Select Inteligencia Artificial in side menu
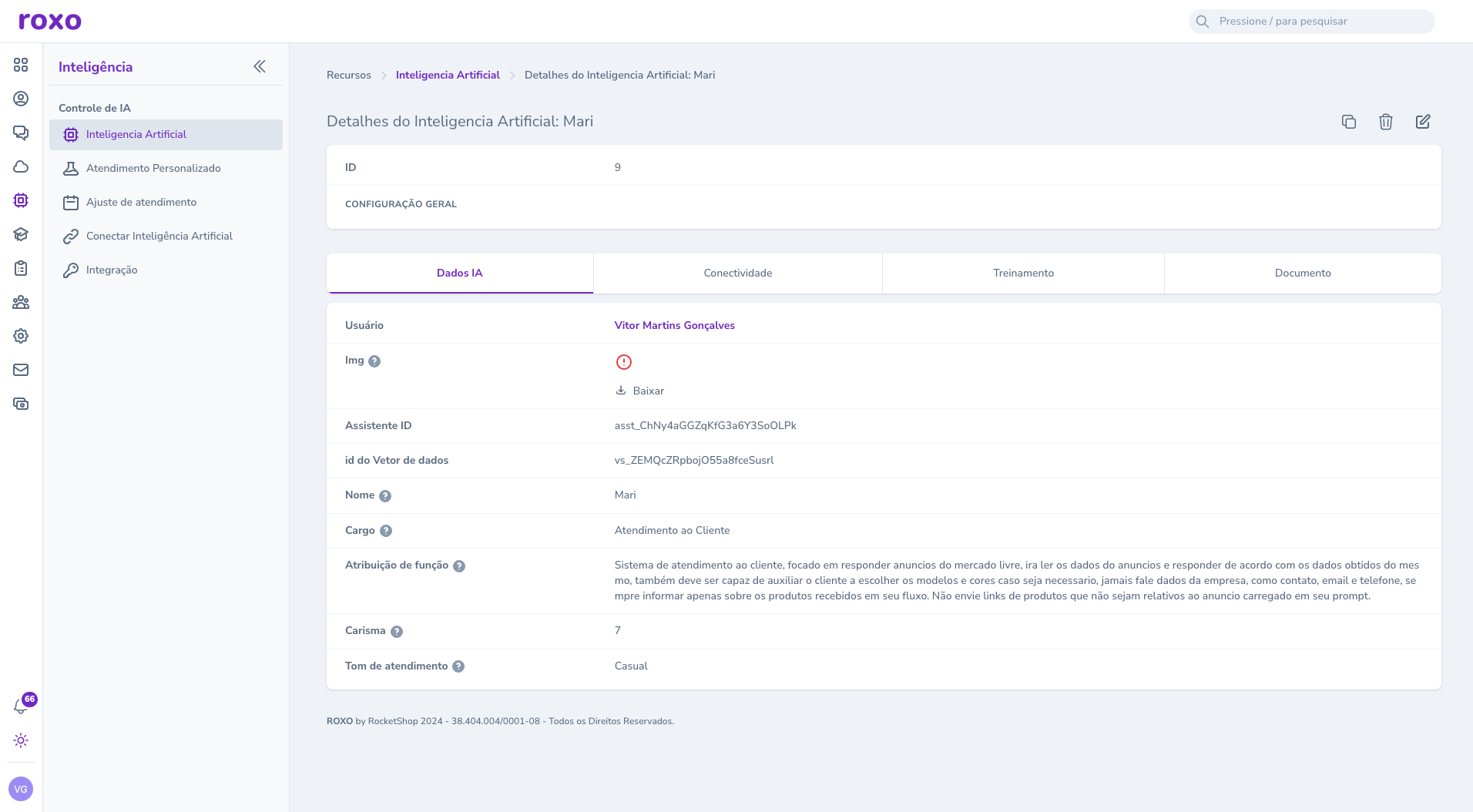Image resolution: width=1473 pixels, height=812 pixels. click(166, 135)
